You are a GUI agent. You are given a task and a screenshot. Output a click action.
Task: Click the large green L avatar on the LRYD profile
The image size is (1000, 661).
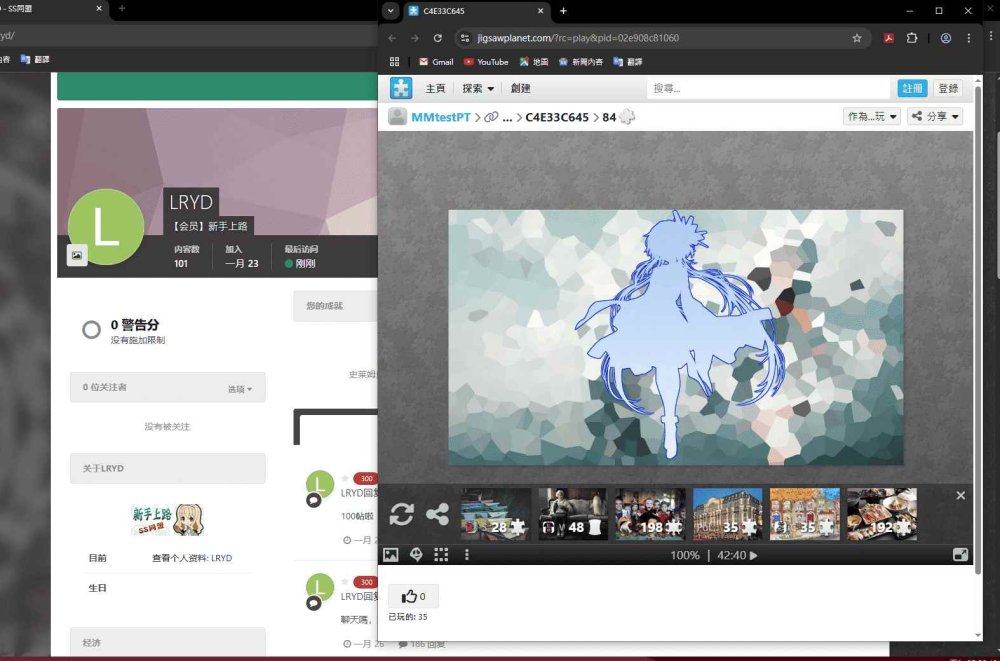click(x=106, y=227)
